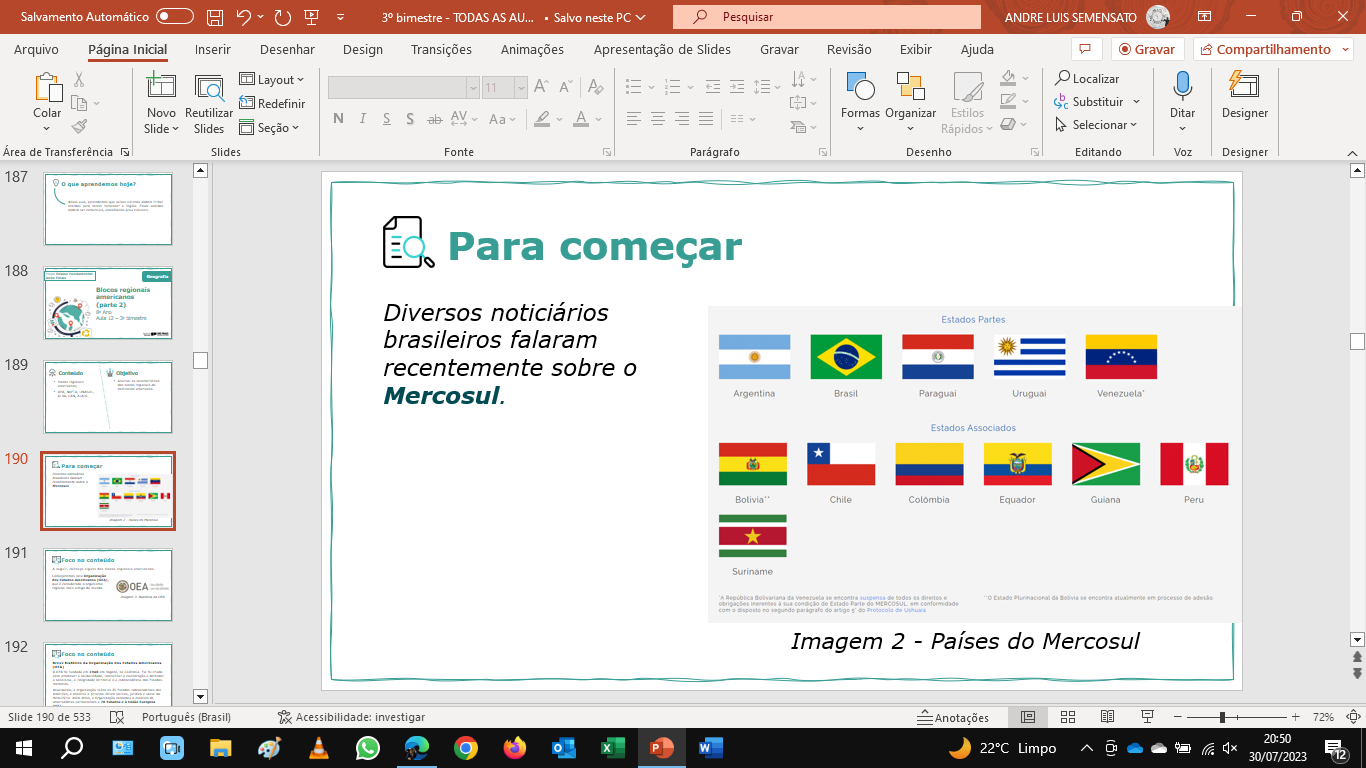Click Convert to SmartArt icon

[803, 125]
